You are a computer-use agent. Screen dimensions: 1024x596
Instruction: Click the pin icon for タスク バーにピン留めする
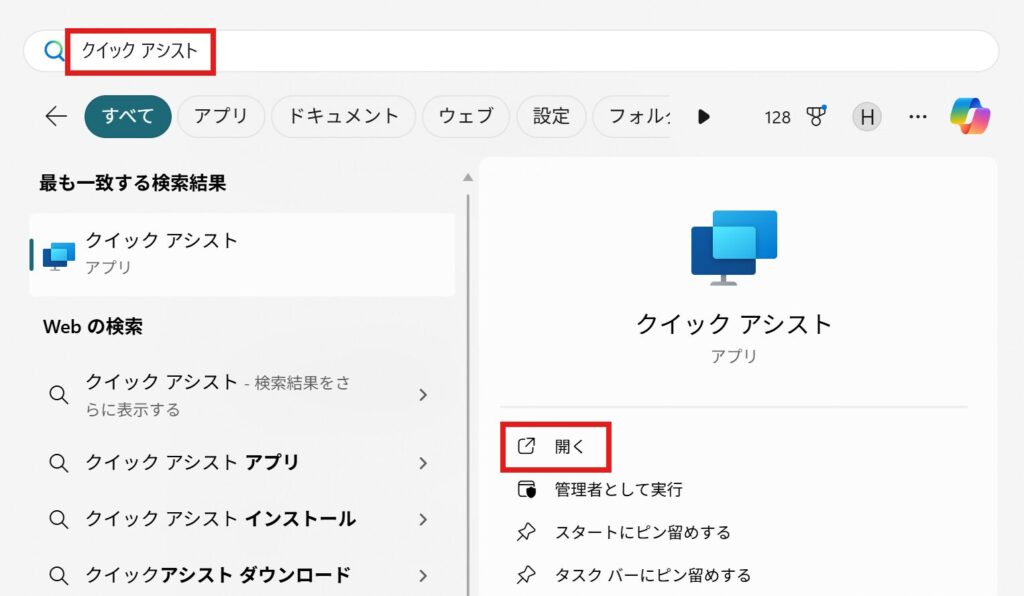[x=526, y=575]
